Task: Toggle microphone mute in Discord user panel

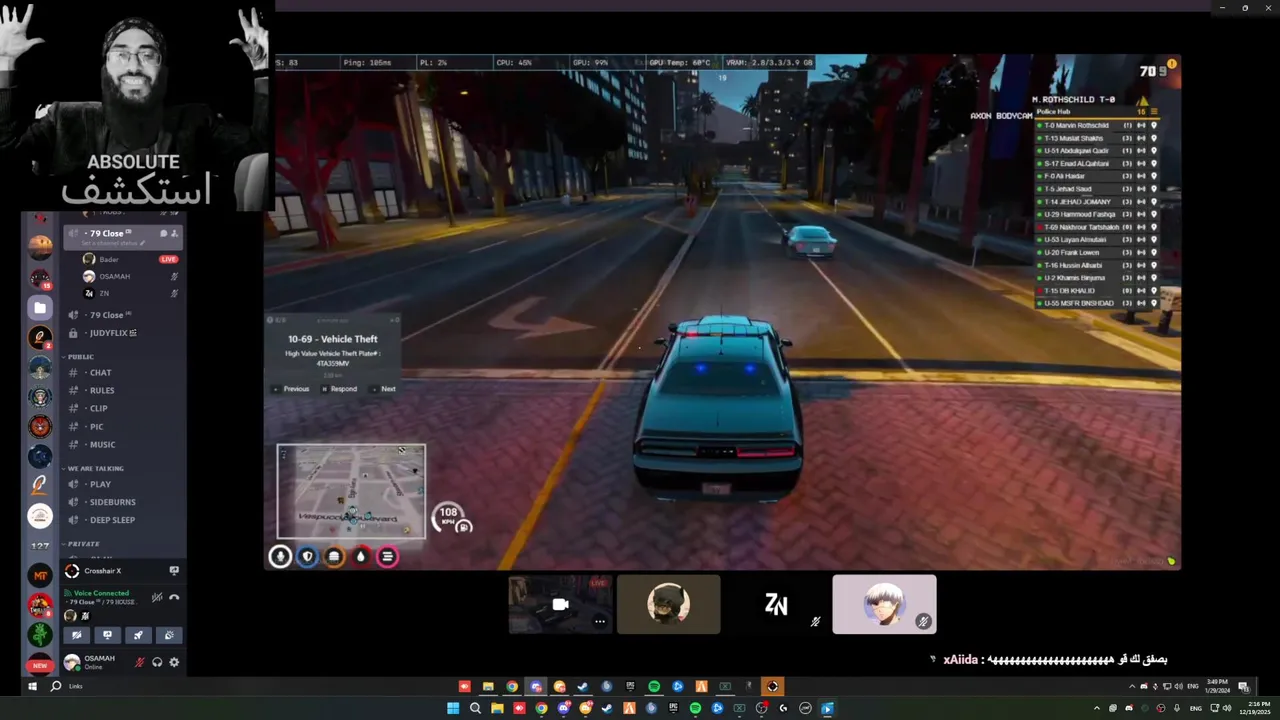Action: 141,662
